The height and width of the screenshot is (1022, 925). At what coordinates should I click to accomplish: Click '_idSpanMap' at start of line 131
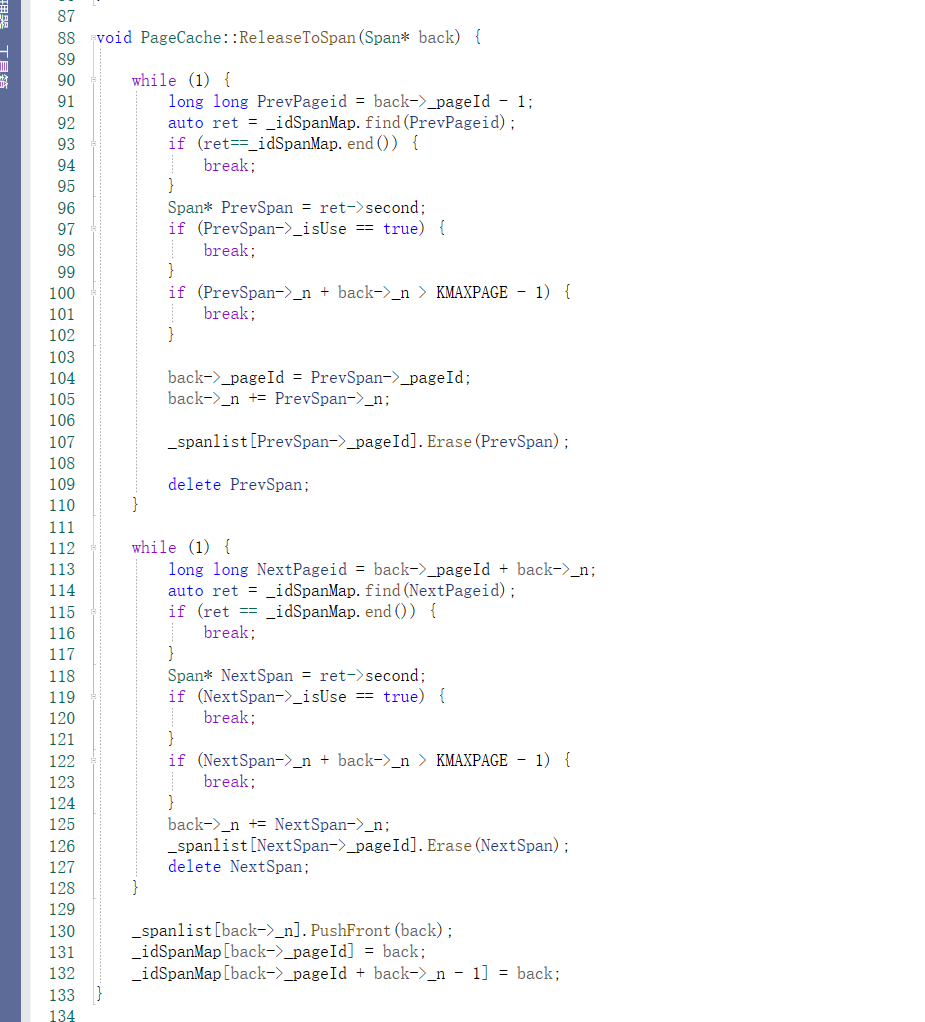click(177, 952)
